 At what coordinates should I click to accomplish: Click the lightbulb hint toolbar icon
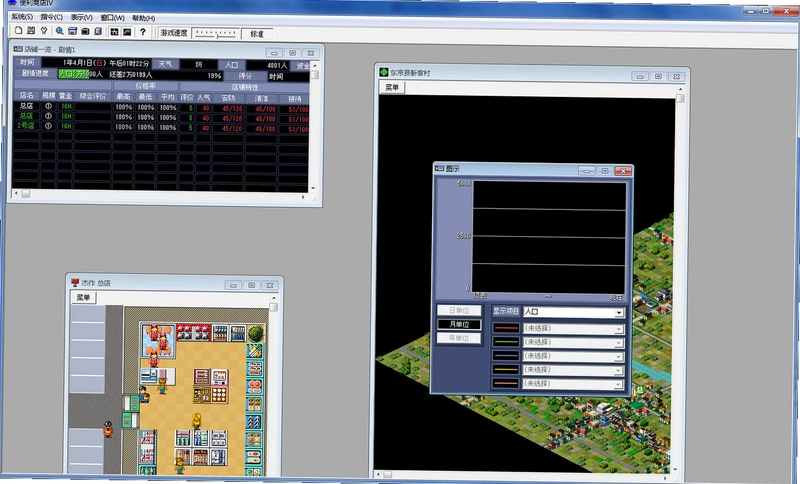pos(44,31)
